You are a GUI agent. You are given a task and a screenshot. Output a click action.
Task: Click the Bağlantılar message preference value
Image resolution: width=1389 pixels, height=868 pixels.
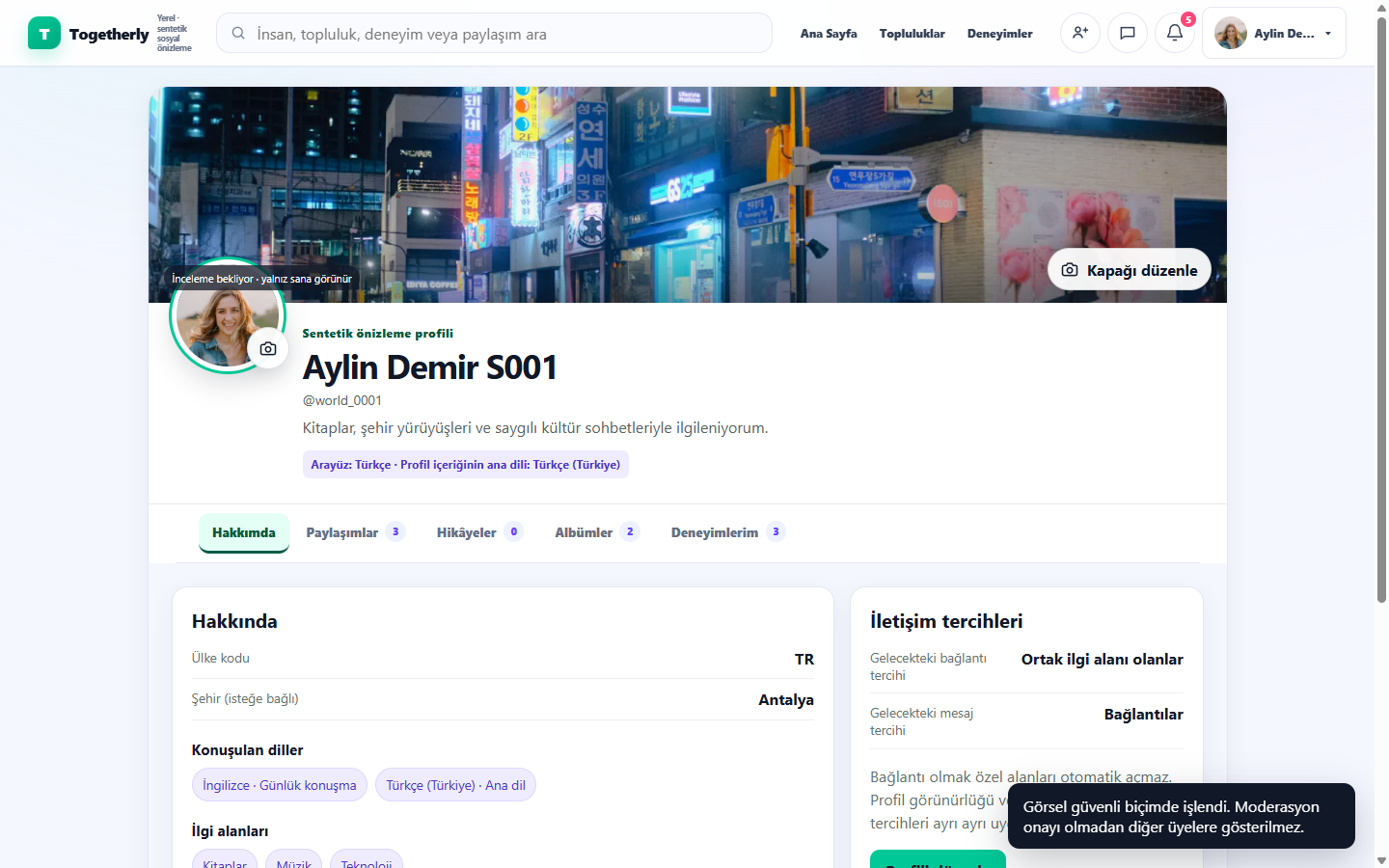pyautogui.click(x=1144, y=715)
